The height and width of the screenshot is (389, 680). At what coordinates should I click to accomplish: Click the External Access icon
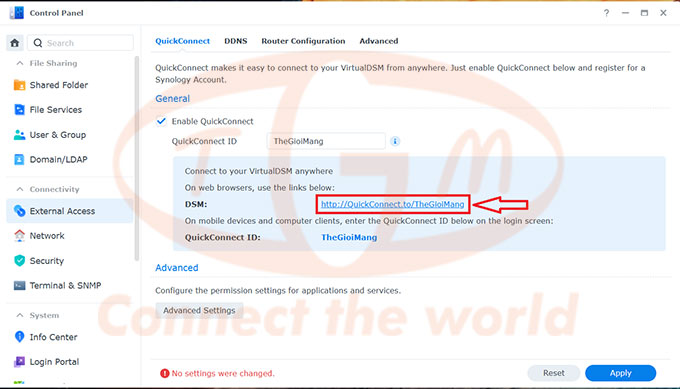(20, 211)
